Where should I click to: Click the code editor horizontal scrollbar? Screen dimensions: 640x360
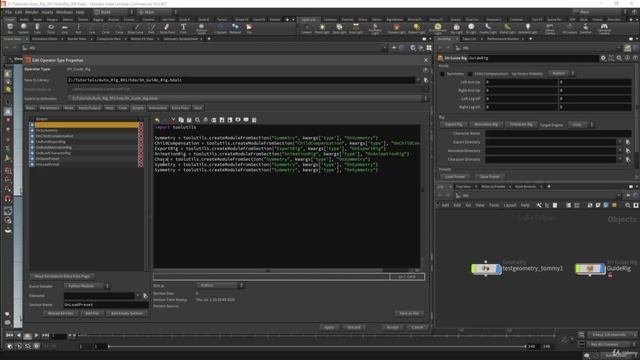[x=269, y=270]
